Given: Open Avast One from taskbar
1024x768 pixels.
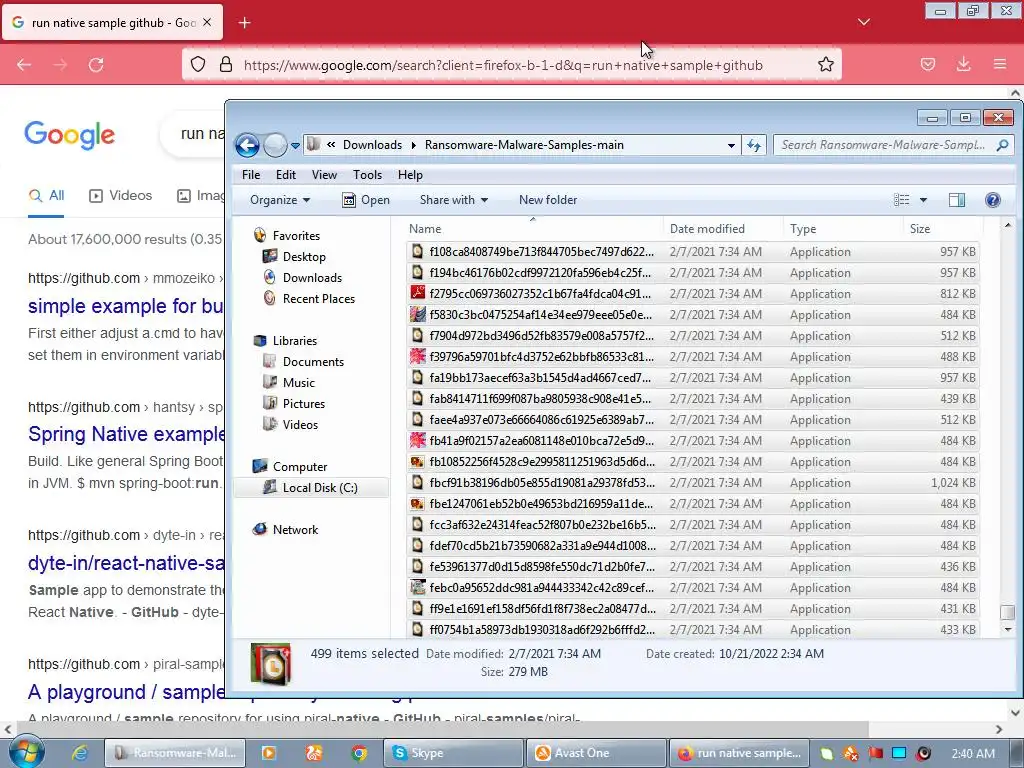Looking at the screenshot, I should click(x=596, y=753).
